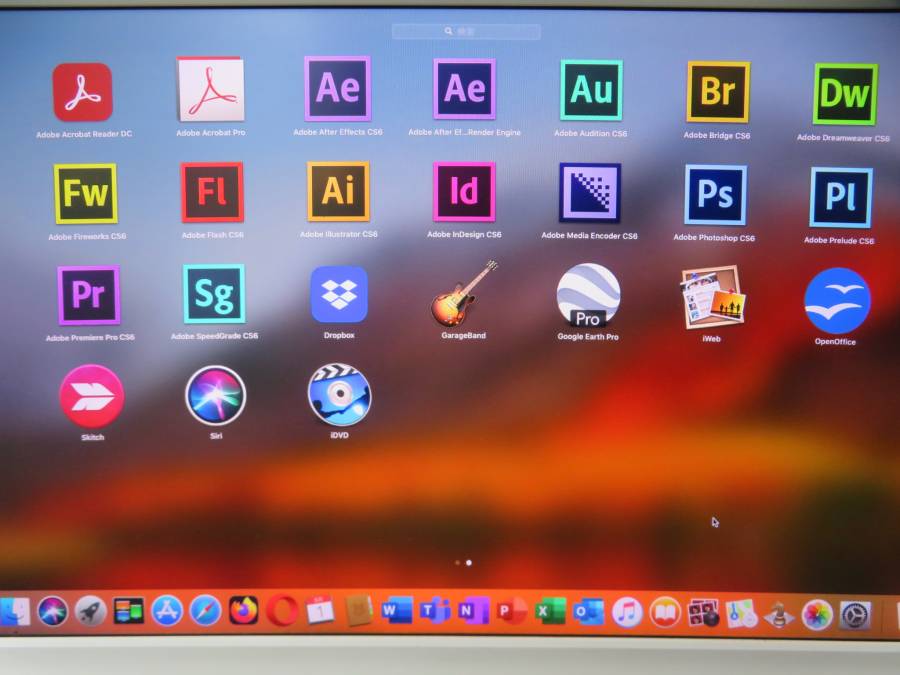Open the Skitch app
The width and height of the screenshot is (900, 675).
pos(92,396)
